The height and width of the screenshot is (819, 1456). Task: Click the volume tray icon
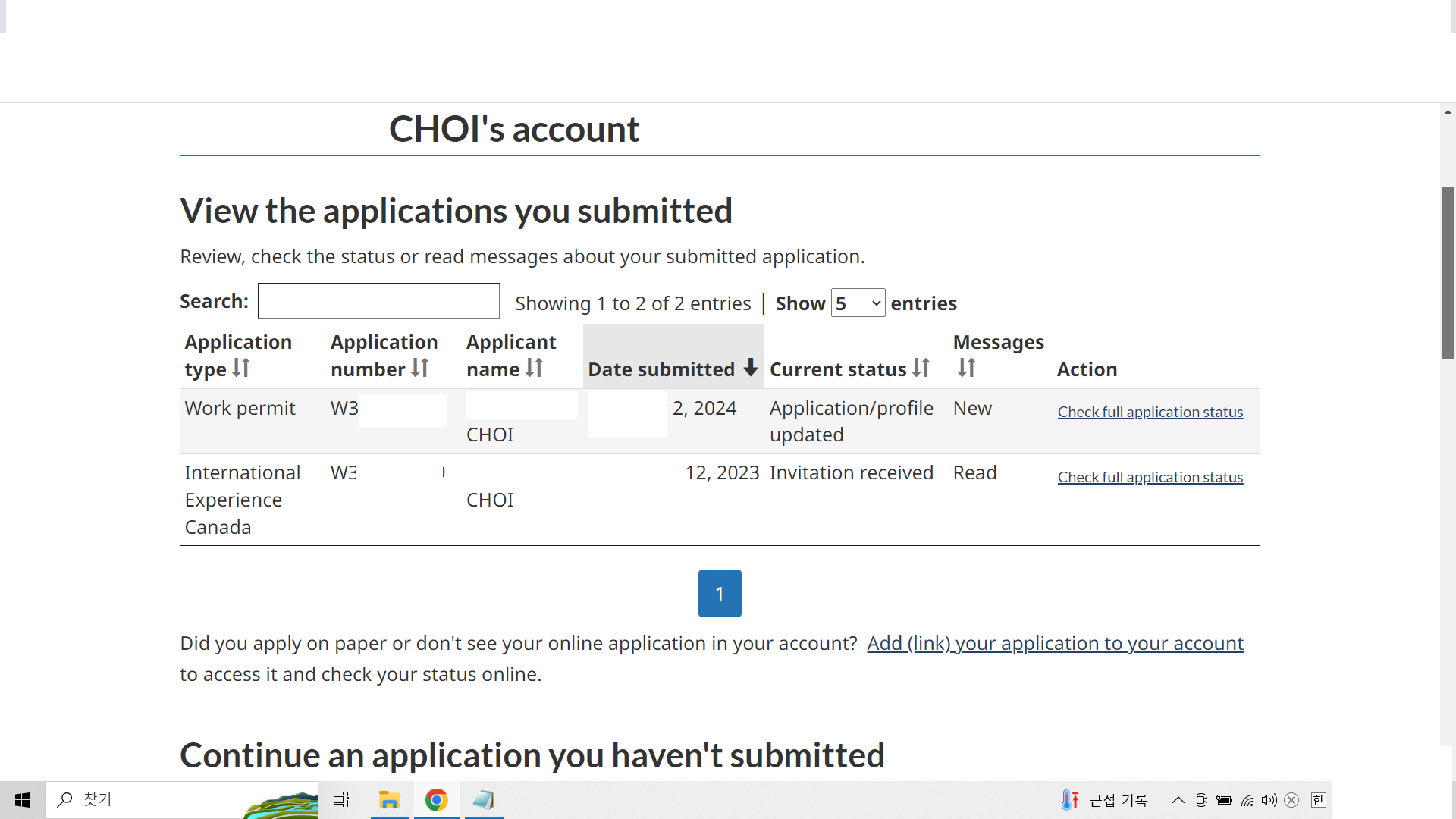(x=1269, y=800)
